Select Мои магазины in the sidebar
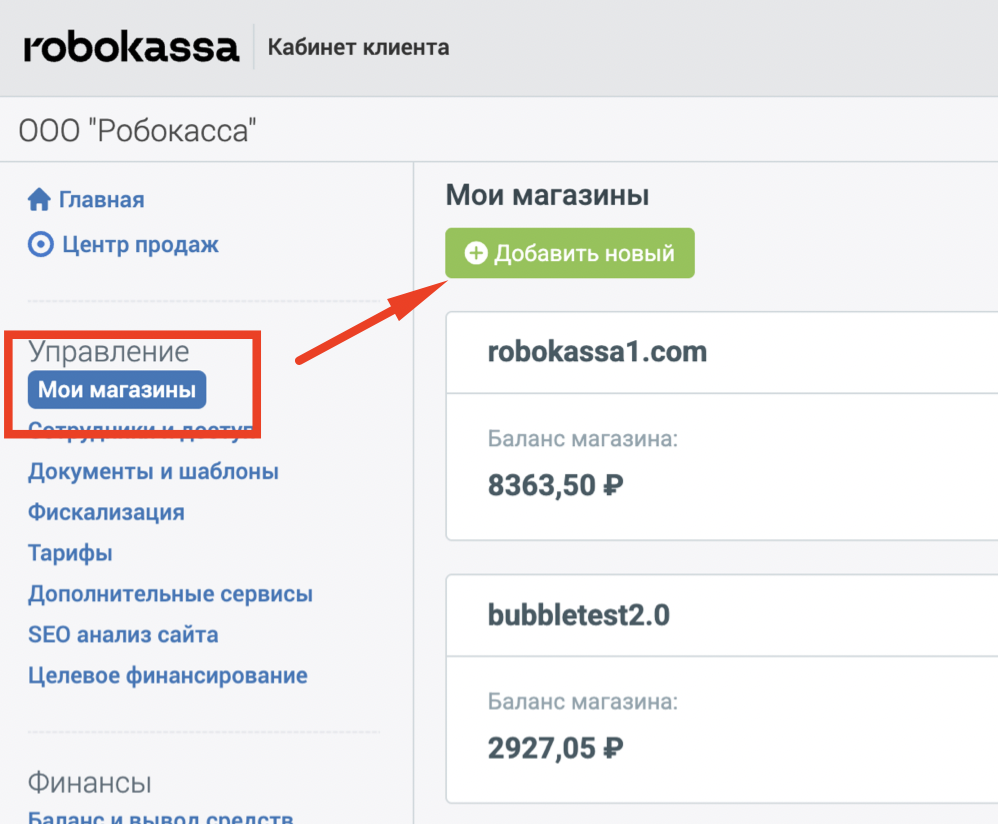 click(117, 389)
